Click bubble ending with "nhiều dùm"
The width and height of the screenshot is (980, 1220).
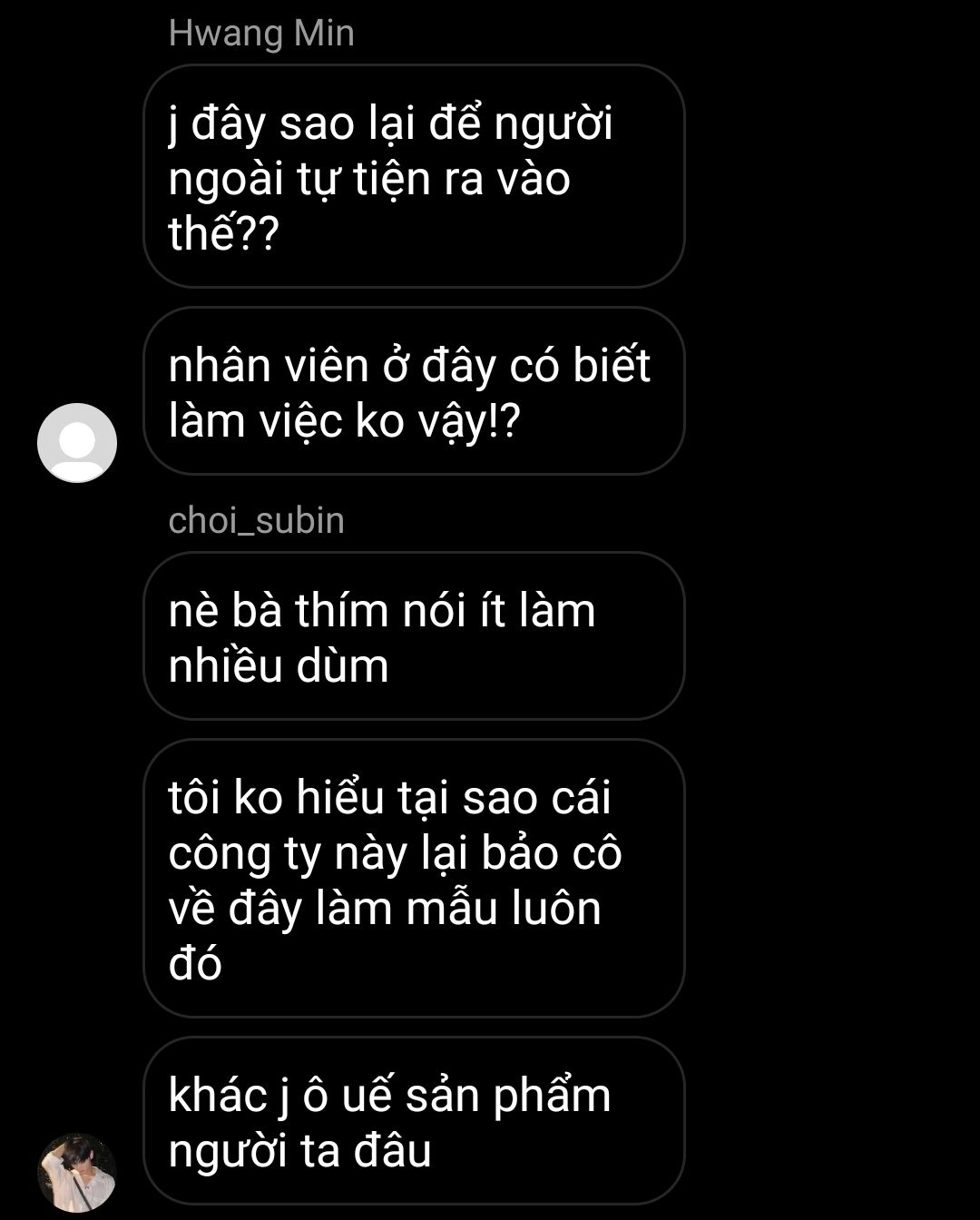(x=414, y=635)
